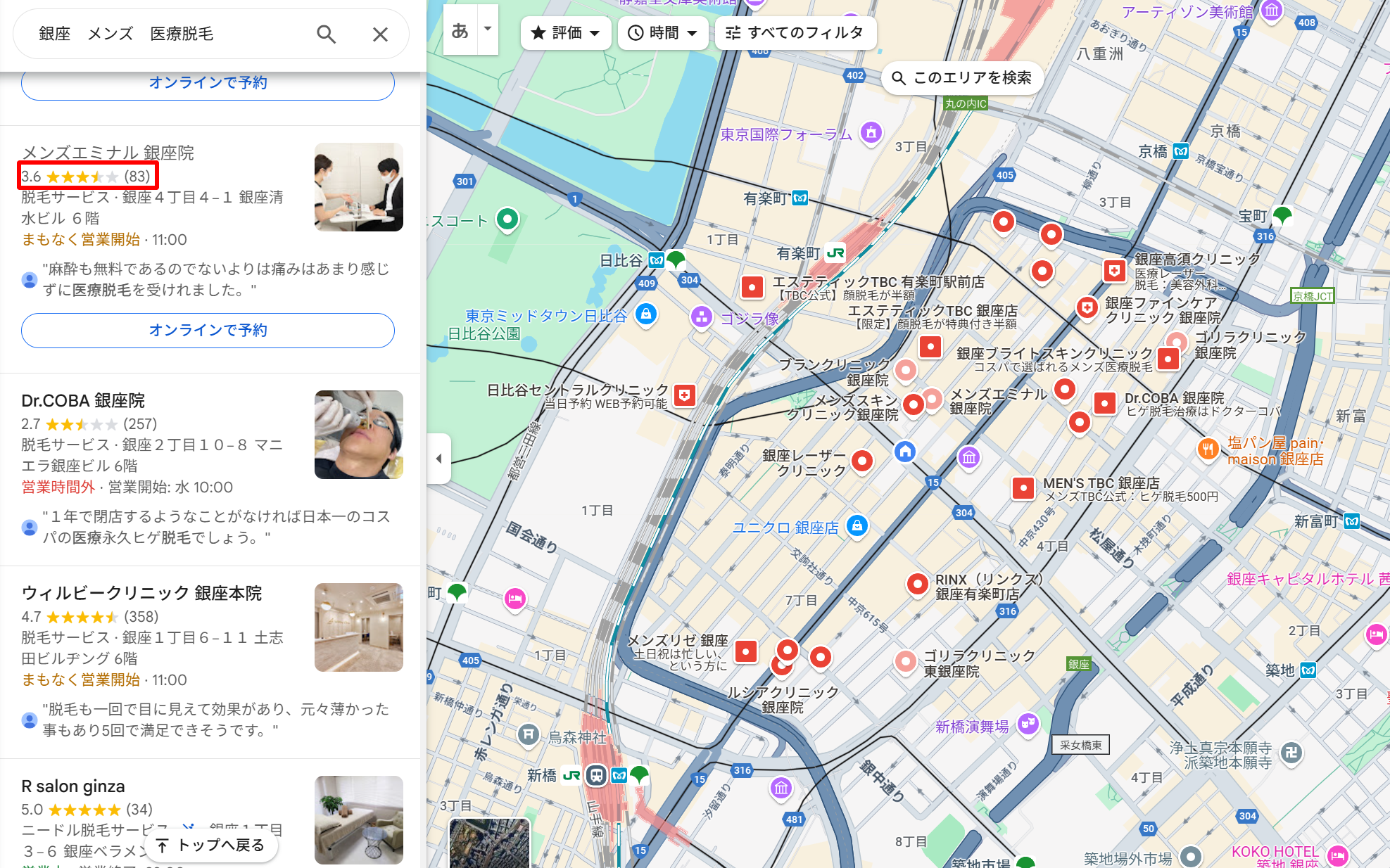Click RINX 銀座有楽町店 map pin
The image size is (1390, 868).
pyautogui.click(x=918, y=584)
